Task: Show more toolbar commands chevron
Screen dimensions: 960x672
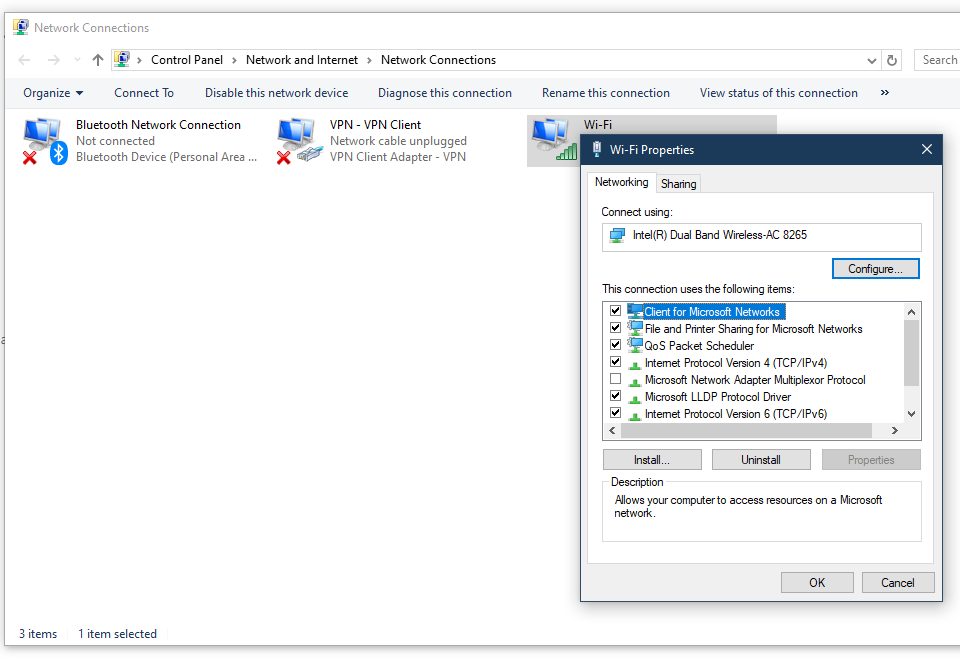Action: coord(885,93)
